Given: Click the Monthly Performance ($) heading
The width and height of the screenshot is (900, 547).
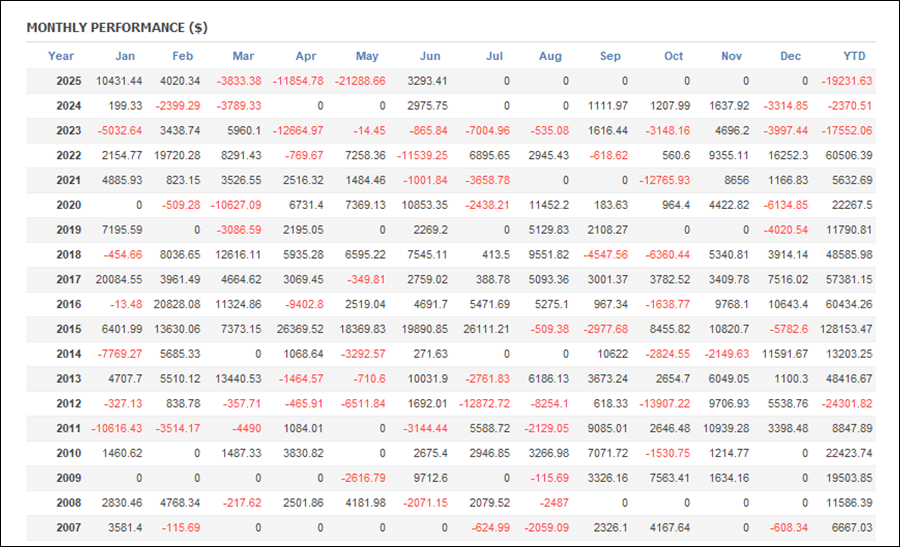Looking at the screenshot, I should (117, 28).
